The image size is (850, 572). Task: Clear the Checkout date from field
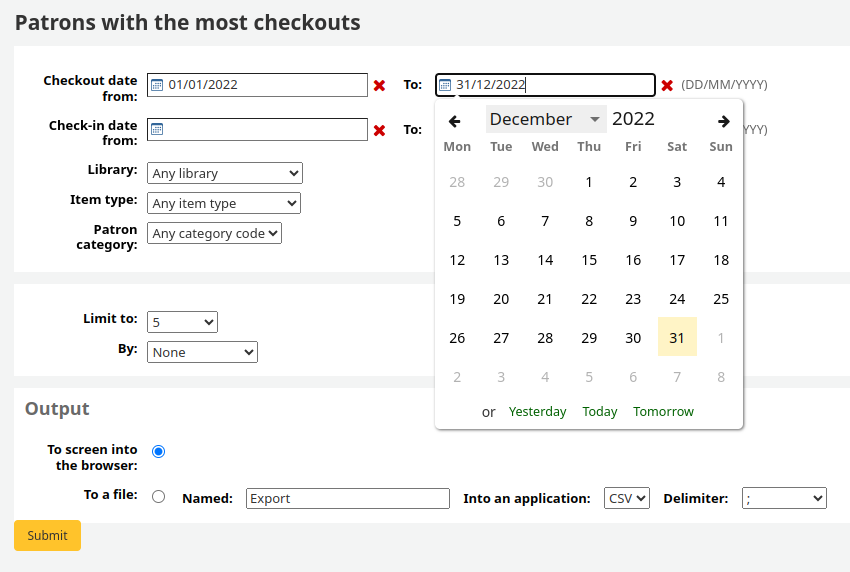[379, 86]
